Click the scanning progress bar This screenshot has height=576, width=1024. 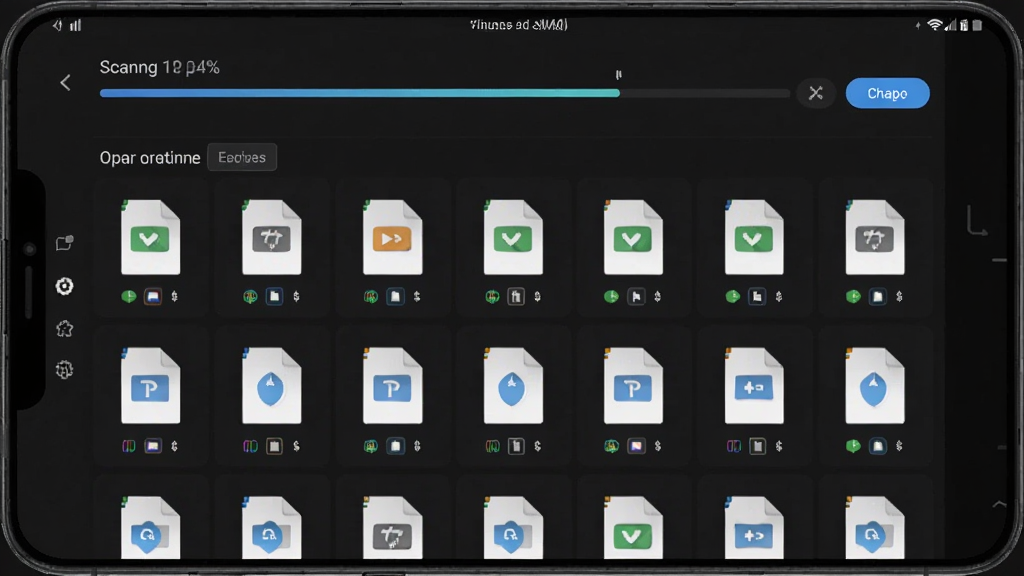[445, 93]
